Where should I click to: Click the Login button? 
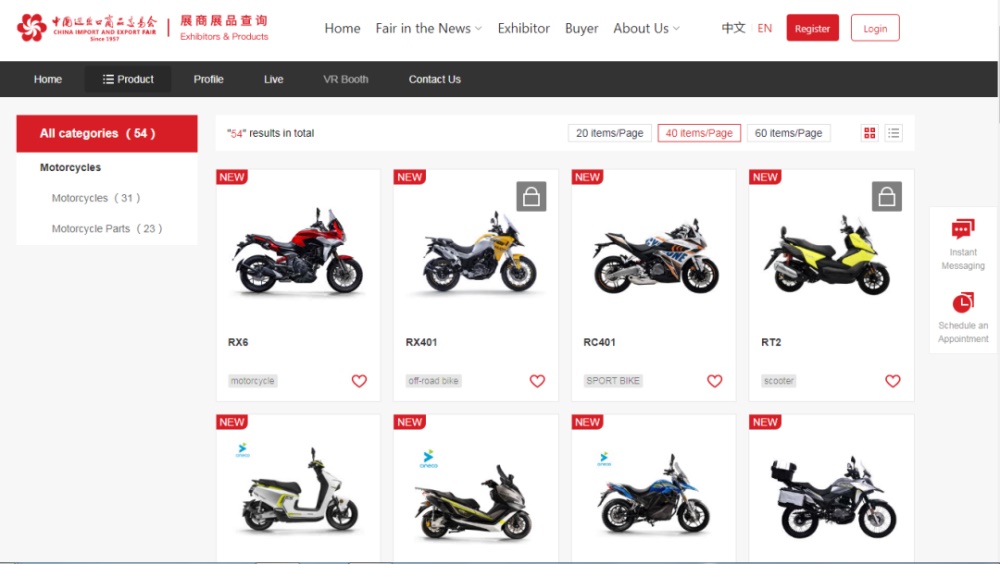click(x=874, y=28)
